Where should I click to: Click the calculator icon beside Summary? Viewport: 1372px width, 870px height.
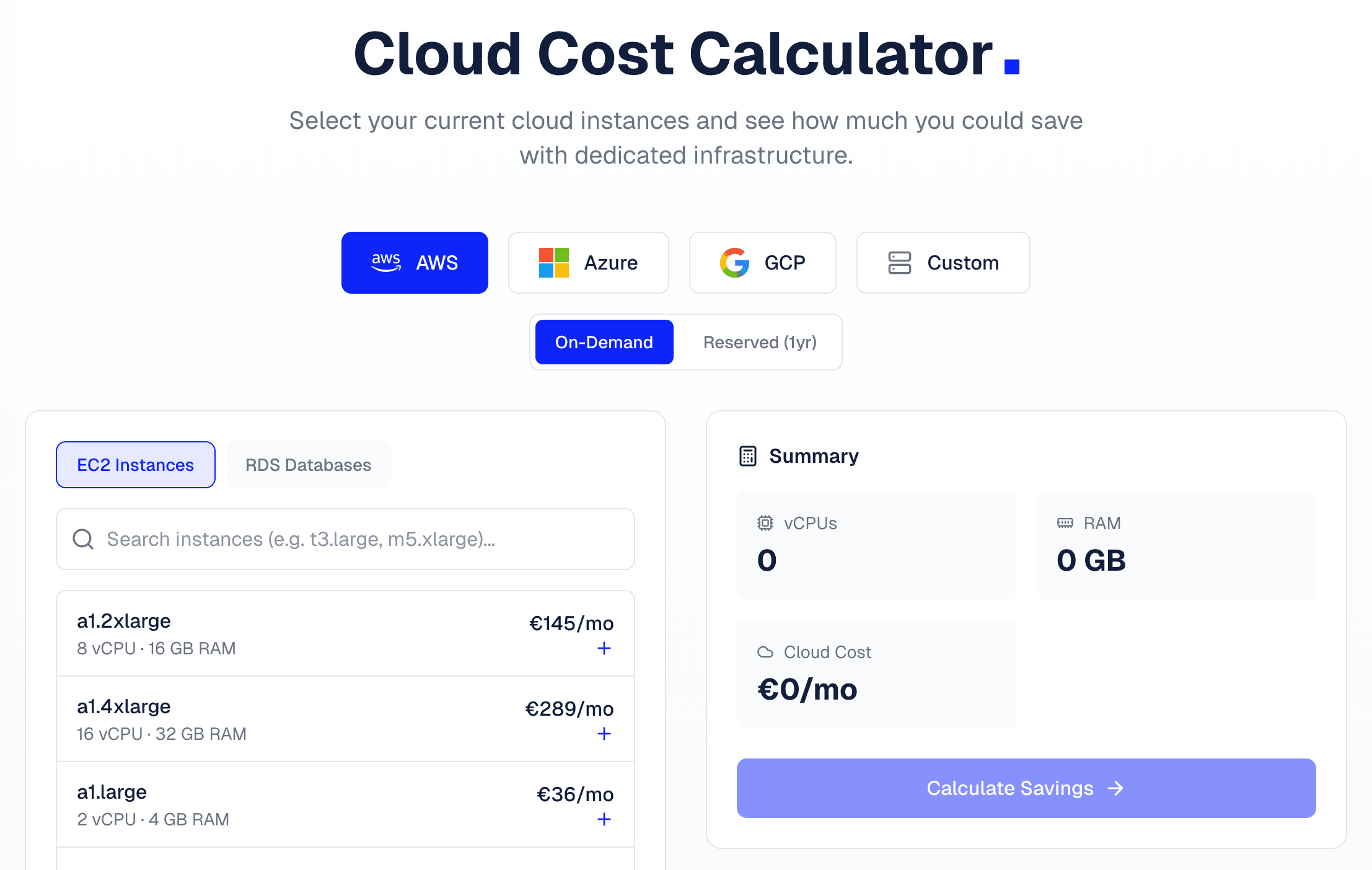(x=747, y=455)
